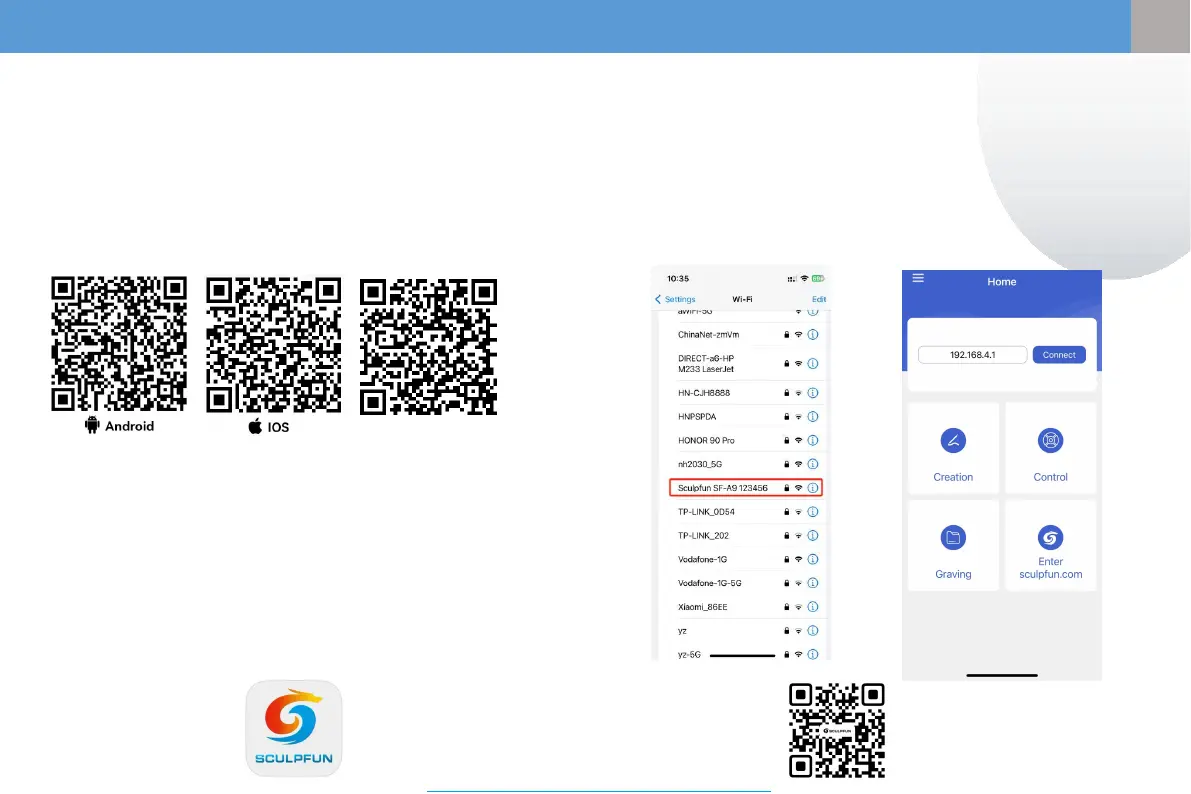Open info icon for TP-LINK_202

pos(813,535)
